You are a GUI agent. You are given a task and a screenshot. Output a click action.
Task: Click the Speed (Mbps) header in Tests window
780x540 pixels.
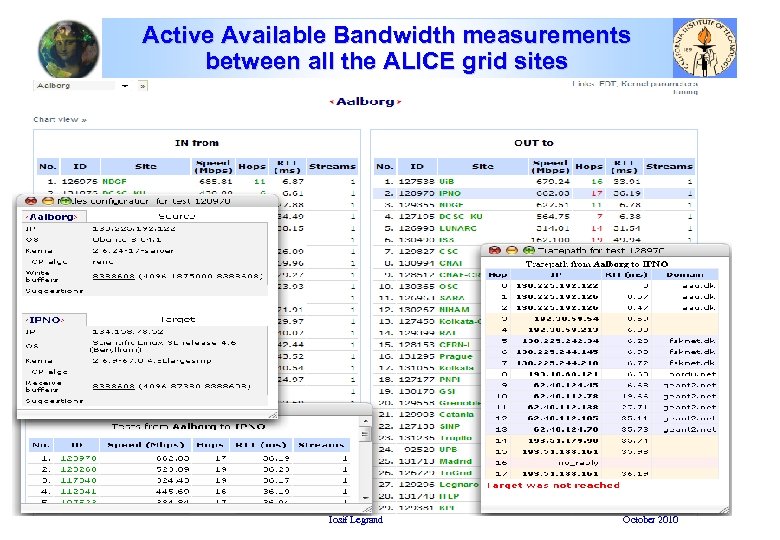coord(146,445)
